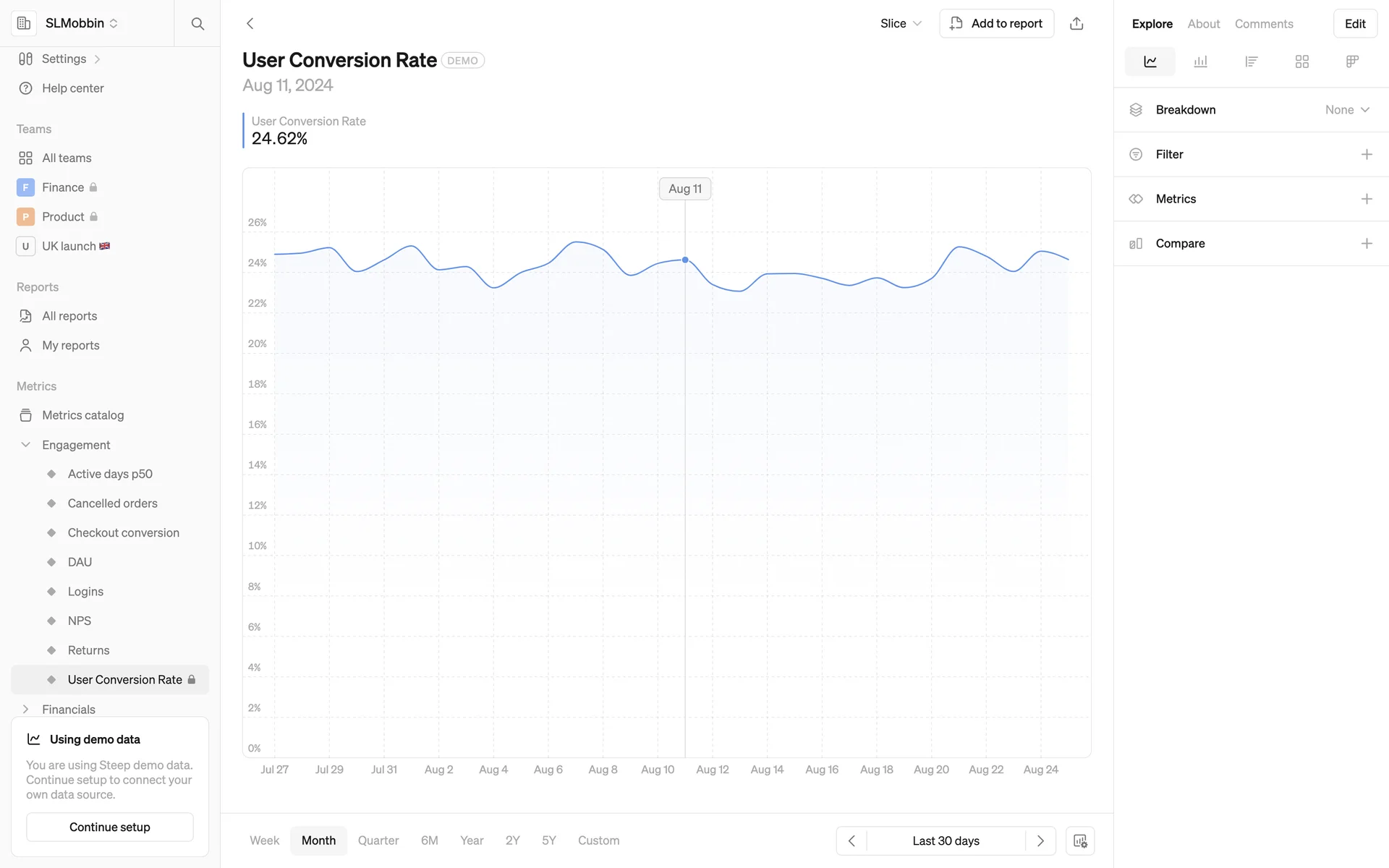The image size is (1389, 868).
Task: Select the grid tiles view icon
Action: point(1301,61)
